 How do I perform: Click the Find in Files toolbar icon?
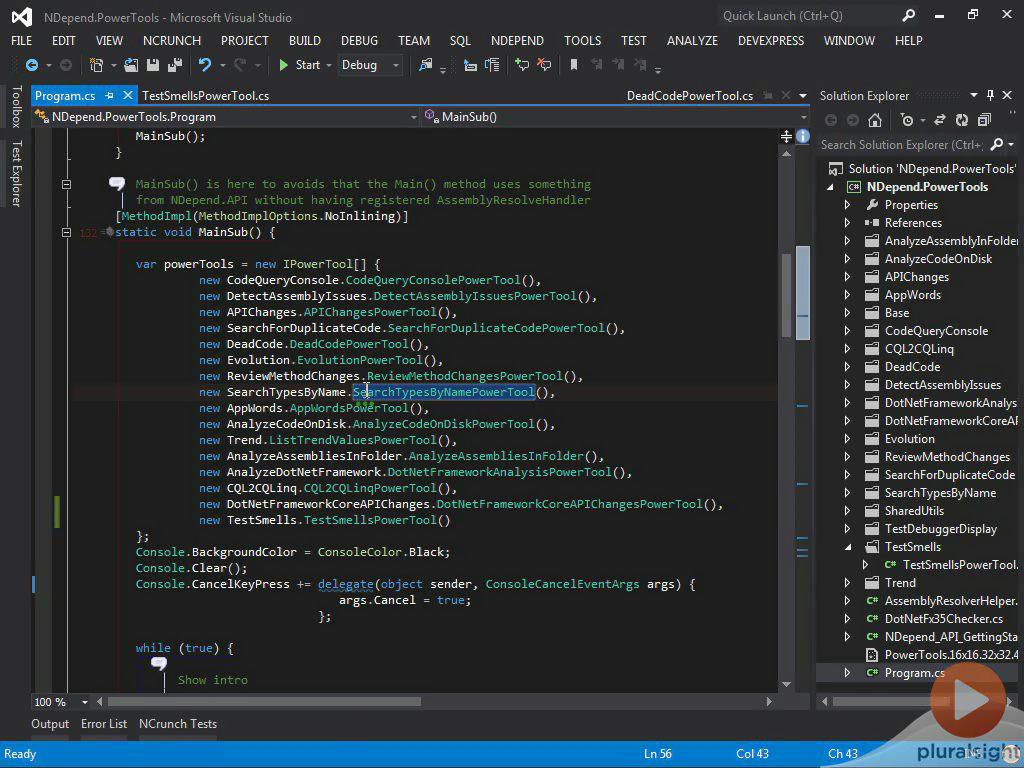(x=426, y=65)
